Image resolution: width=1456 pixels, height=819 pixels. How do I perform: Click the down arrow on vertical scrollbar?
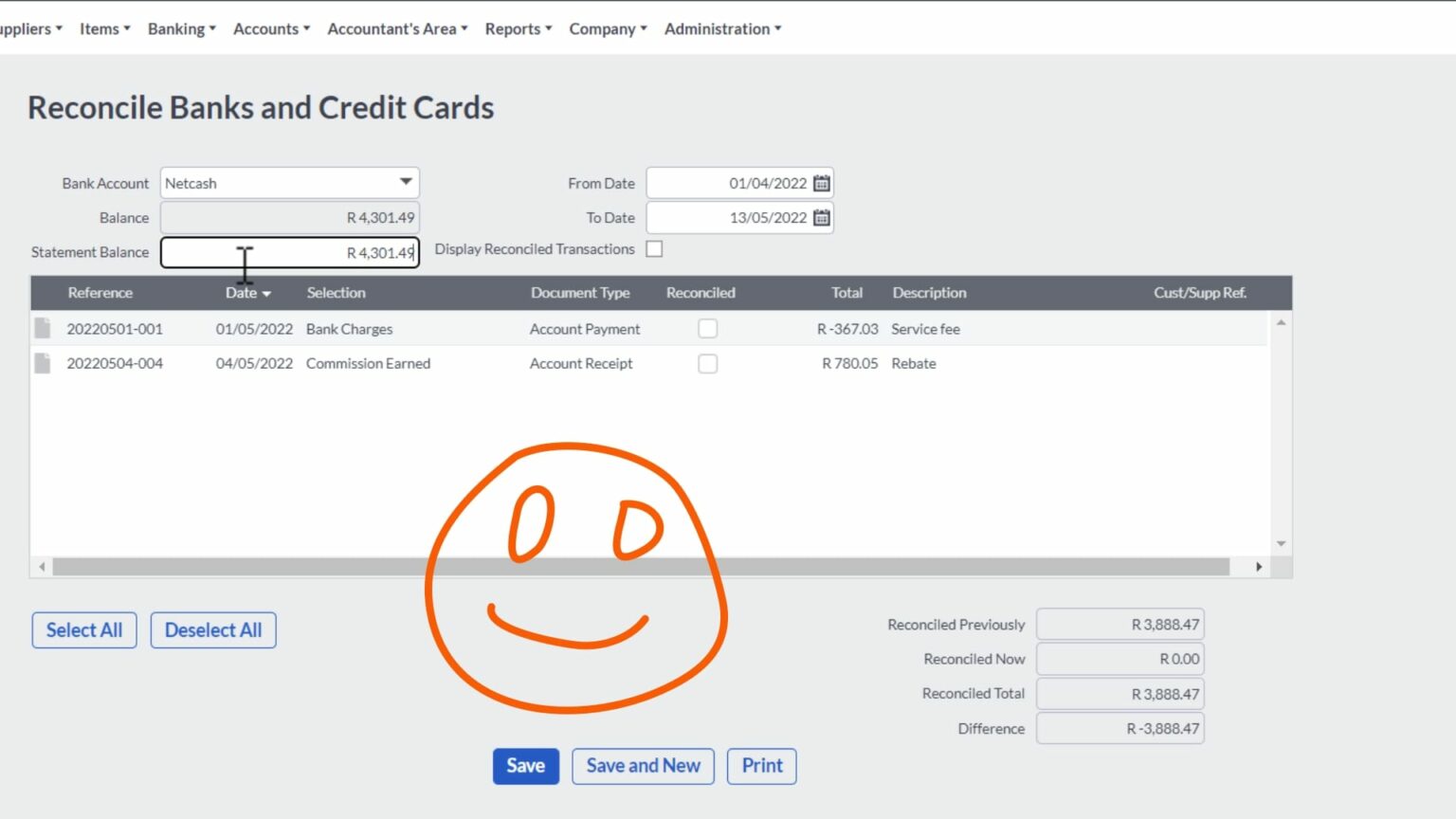(1281, 543)
